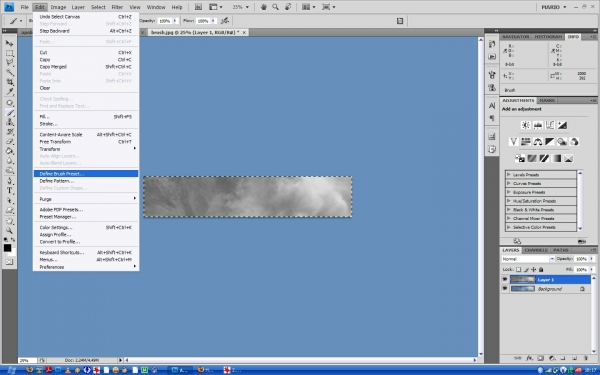Select the Hand tool in toolbox
This screenshot has height=375, width=600.
click(x=9, y=221)
